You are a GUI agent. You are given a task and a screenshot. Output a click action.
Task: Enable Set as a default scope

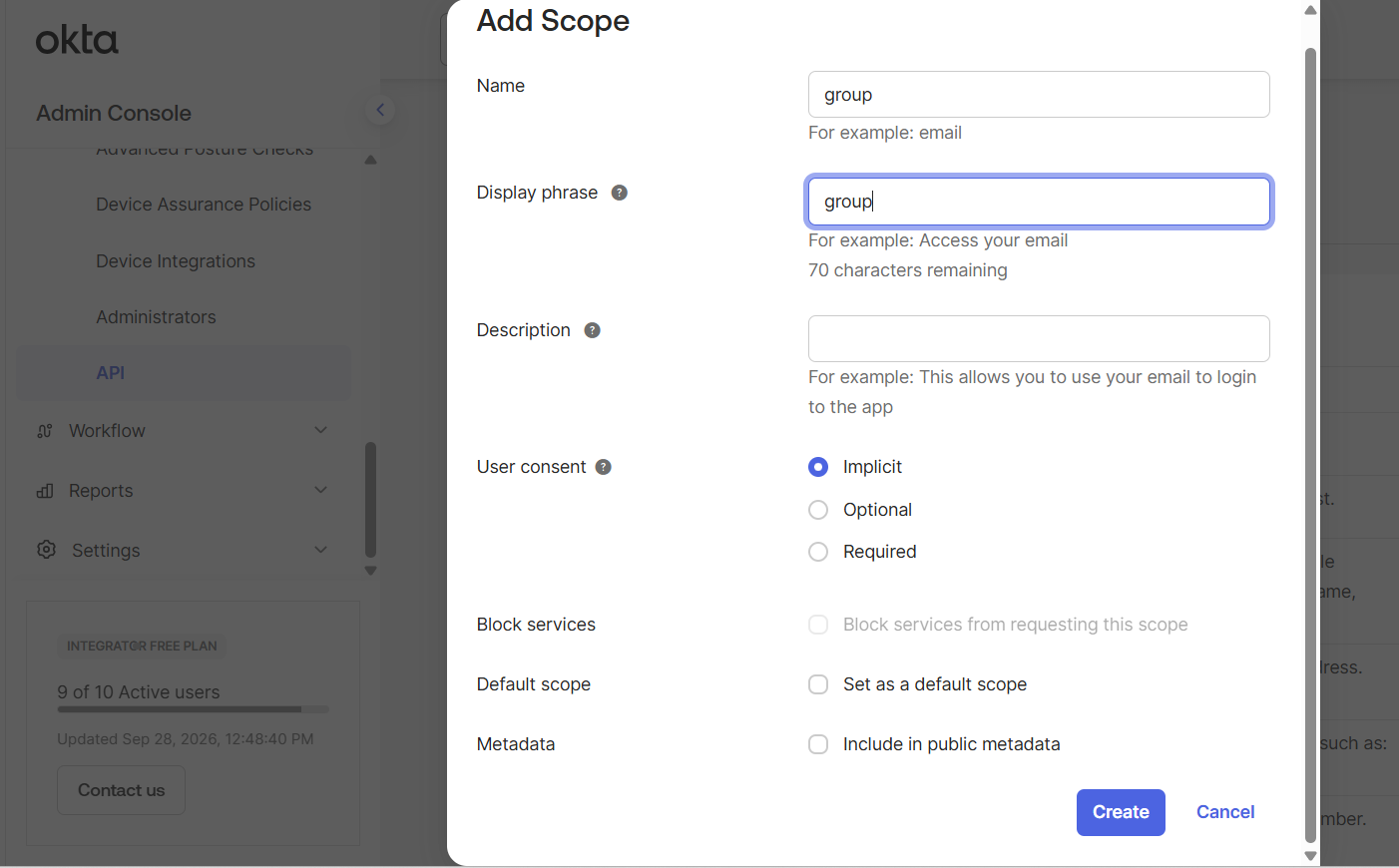(x=818, y=684)
